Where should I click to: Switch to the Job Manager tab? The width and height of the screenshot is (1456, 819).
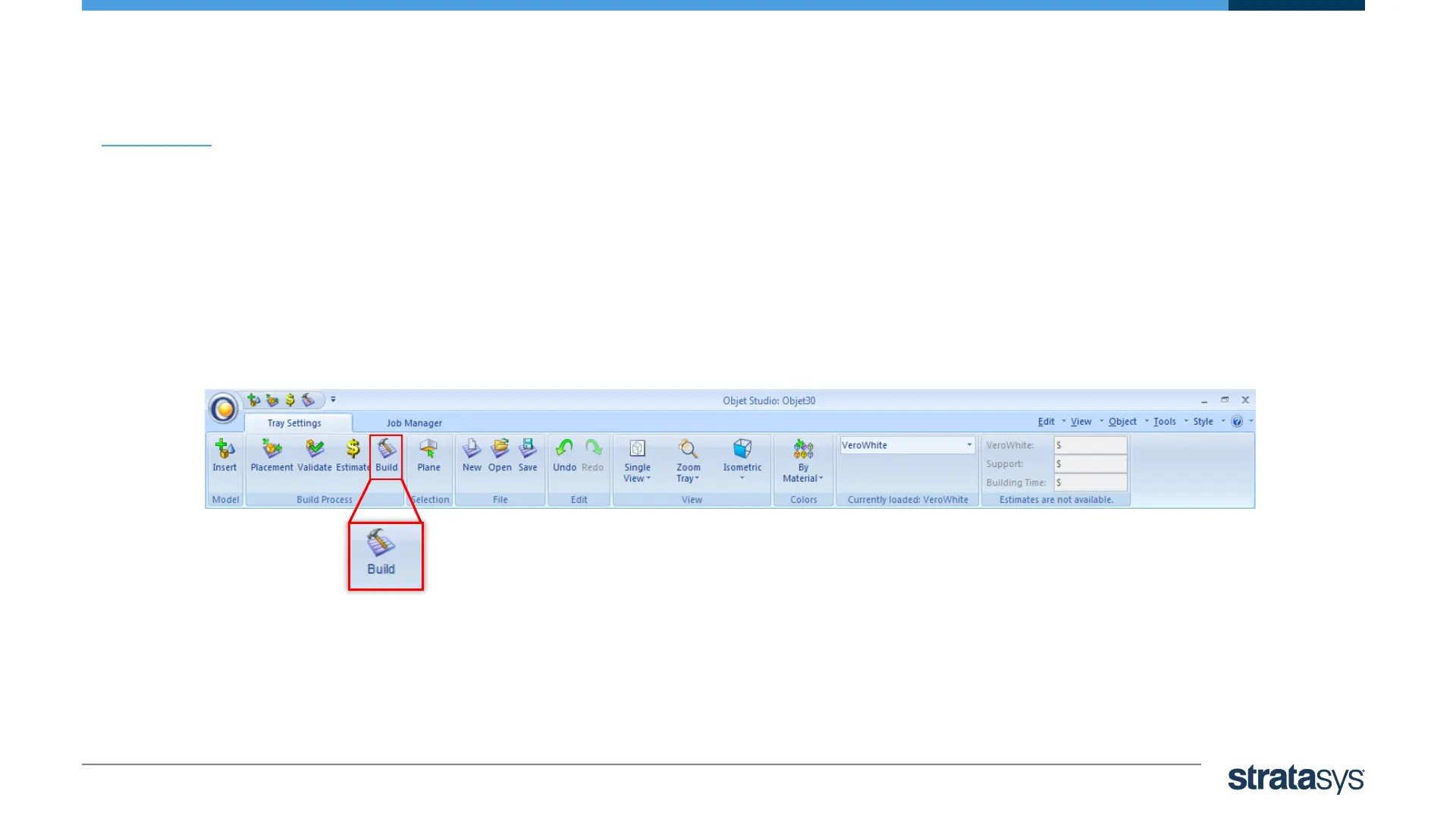414,423
